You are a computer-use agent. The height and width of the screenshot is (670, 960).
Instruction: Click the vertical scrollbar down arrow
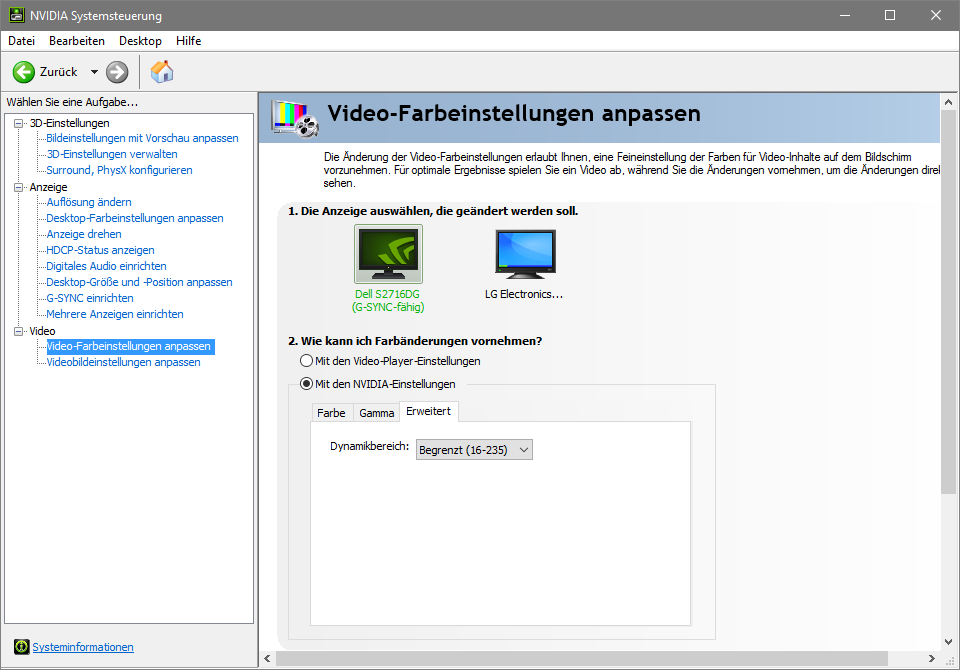[948, 641]
